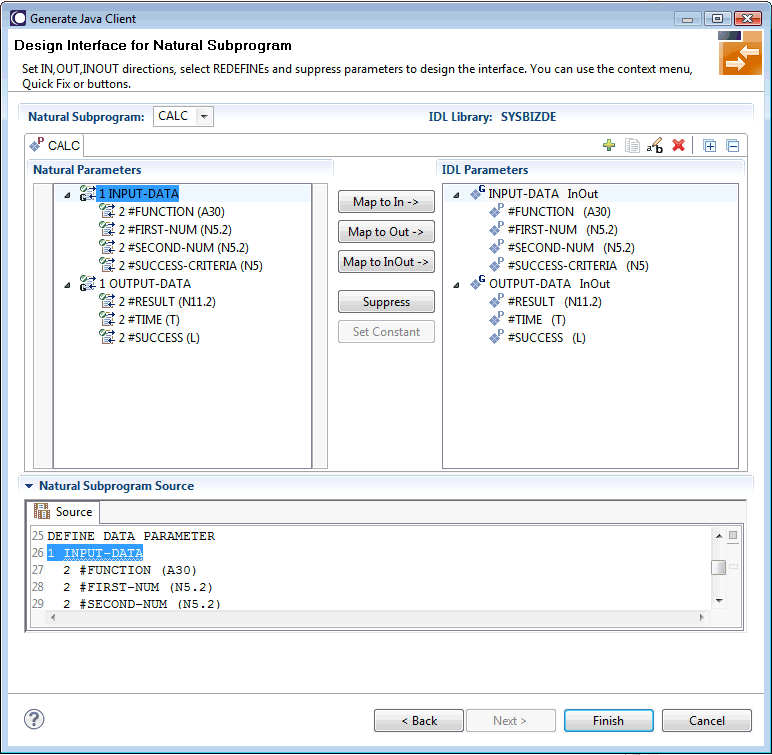This screenshot has height=755, width=772.
Task: Click the expand all (plus box) icon
Action: pyautogui.click(x=709, y=146)
